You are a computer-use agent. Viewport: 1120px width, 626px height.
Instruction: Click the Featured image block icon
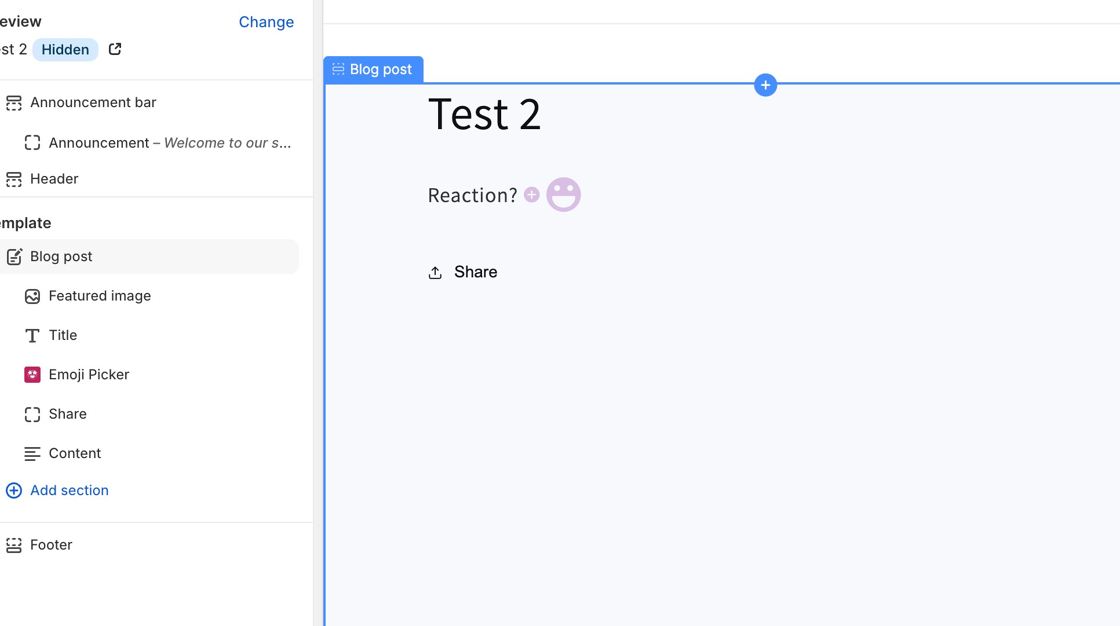[32, 296]
